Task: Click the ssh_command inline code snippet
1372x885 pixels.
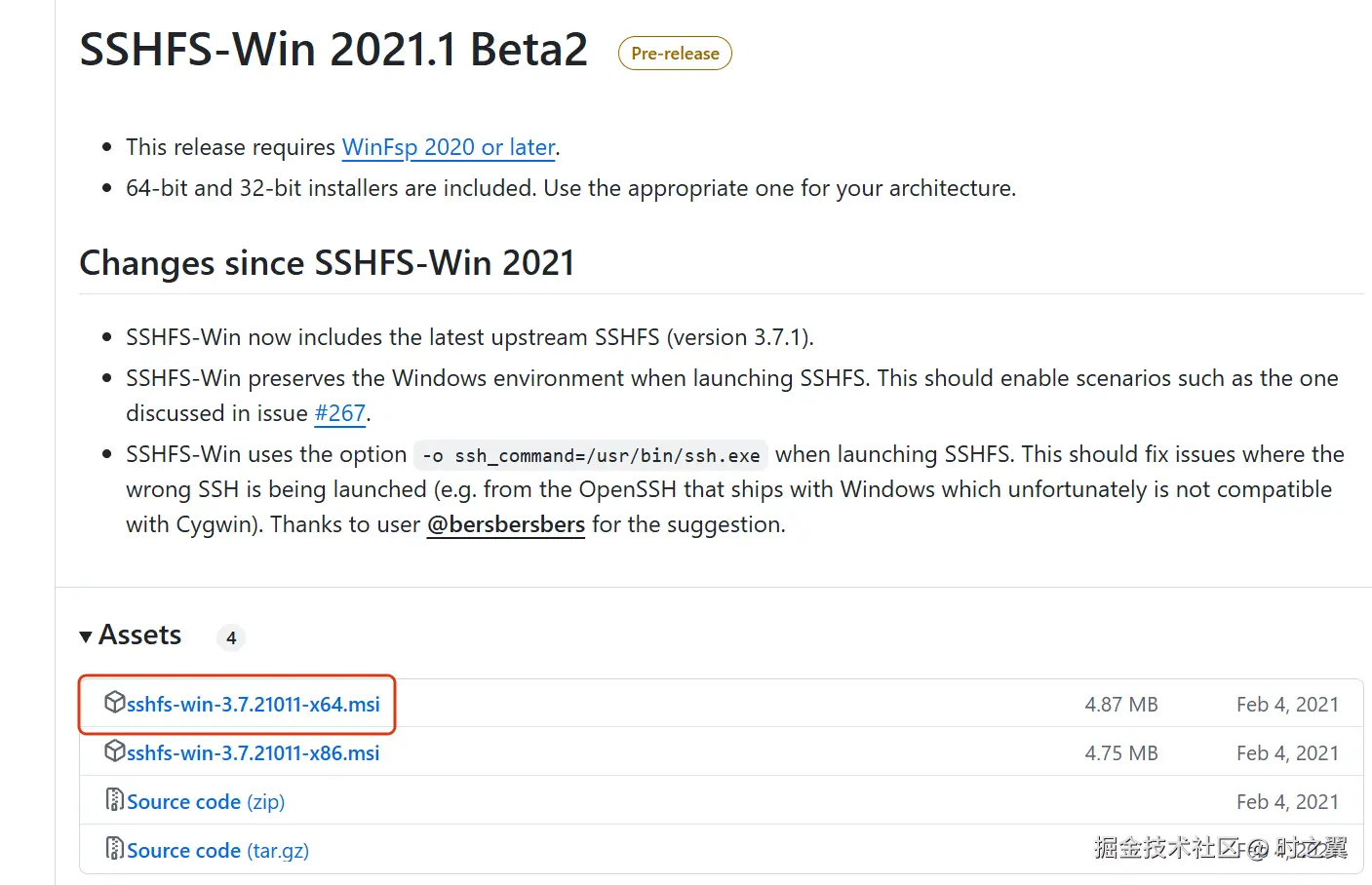Action: pos(591,455)
